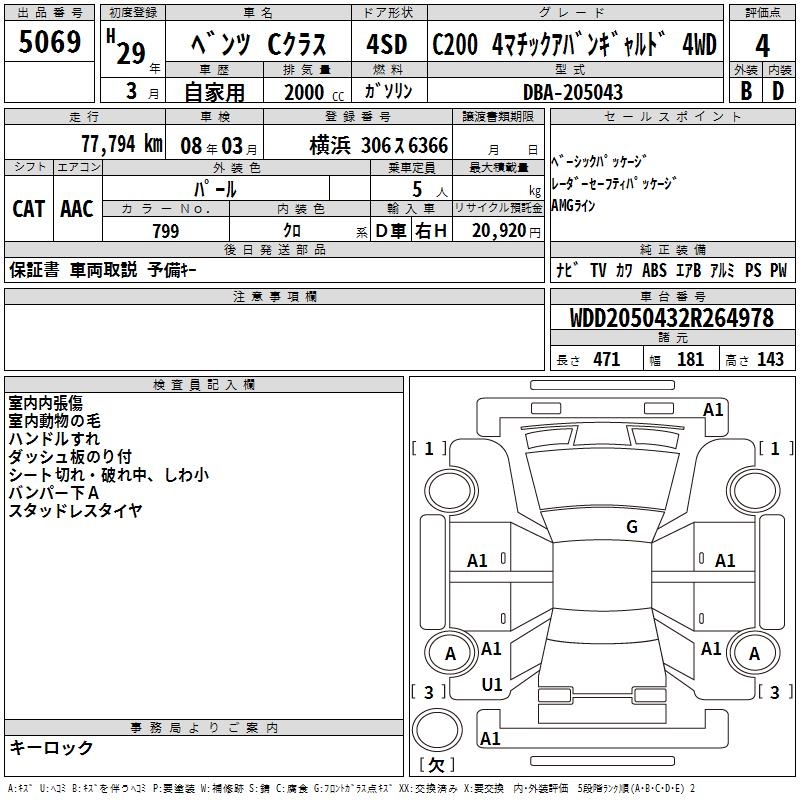
Task: Click 車両取説 in later-shipped parts
Action: coord(104,269)
